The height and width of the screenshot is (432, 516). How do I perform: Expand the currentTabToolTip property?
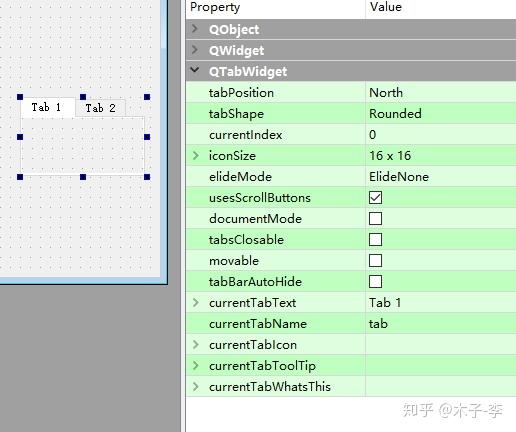point(196,365)
